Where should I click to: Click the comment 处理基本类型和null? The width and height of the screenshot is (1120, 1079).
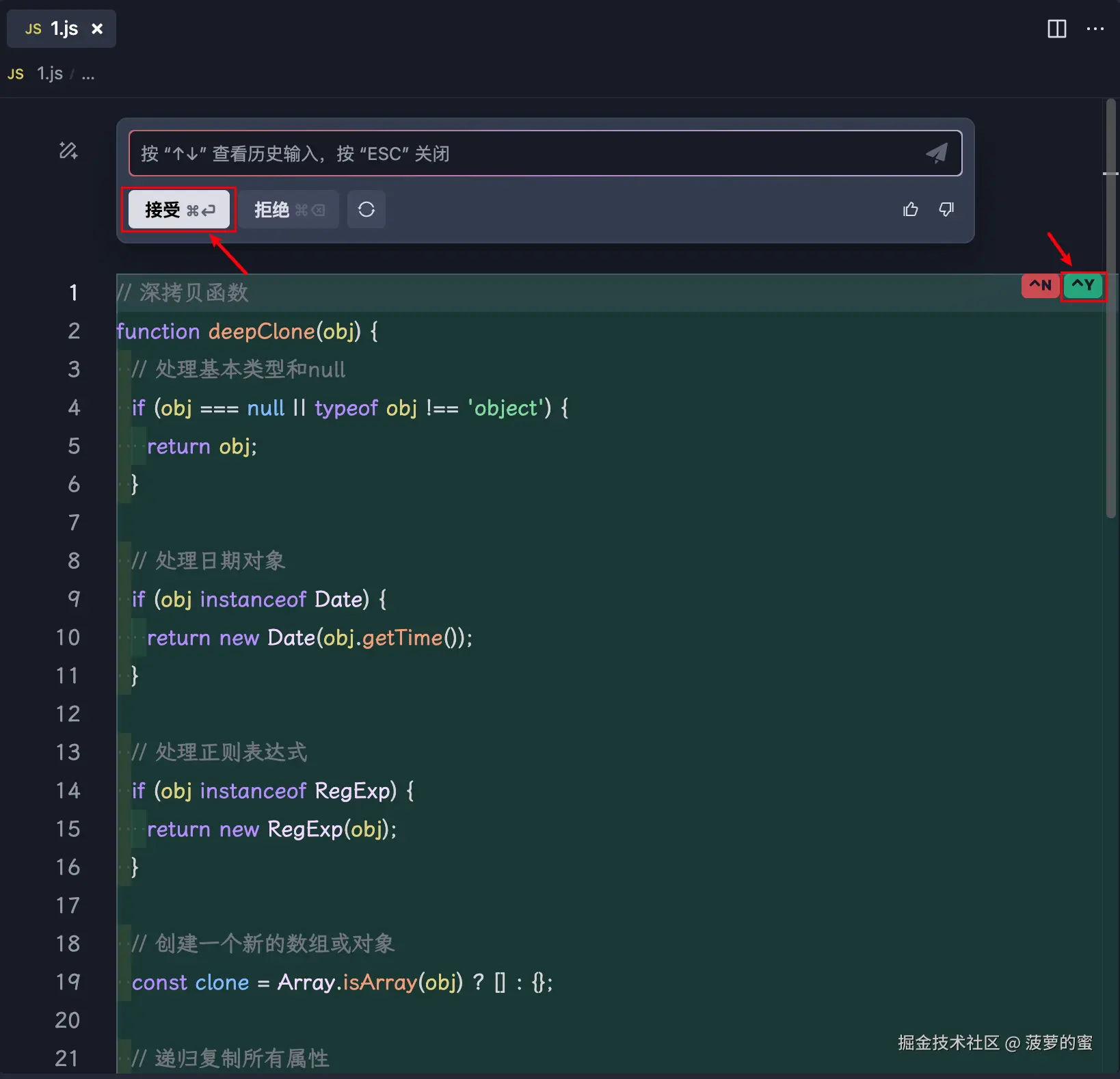[239, 370]
